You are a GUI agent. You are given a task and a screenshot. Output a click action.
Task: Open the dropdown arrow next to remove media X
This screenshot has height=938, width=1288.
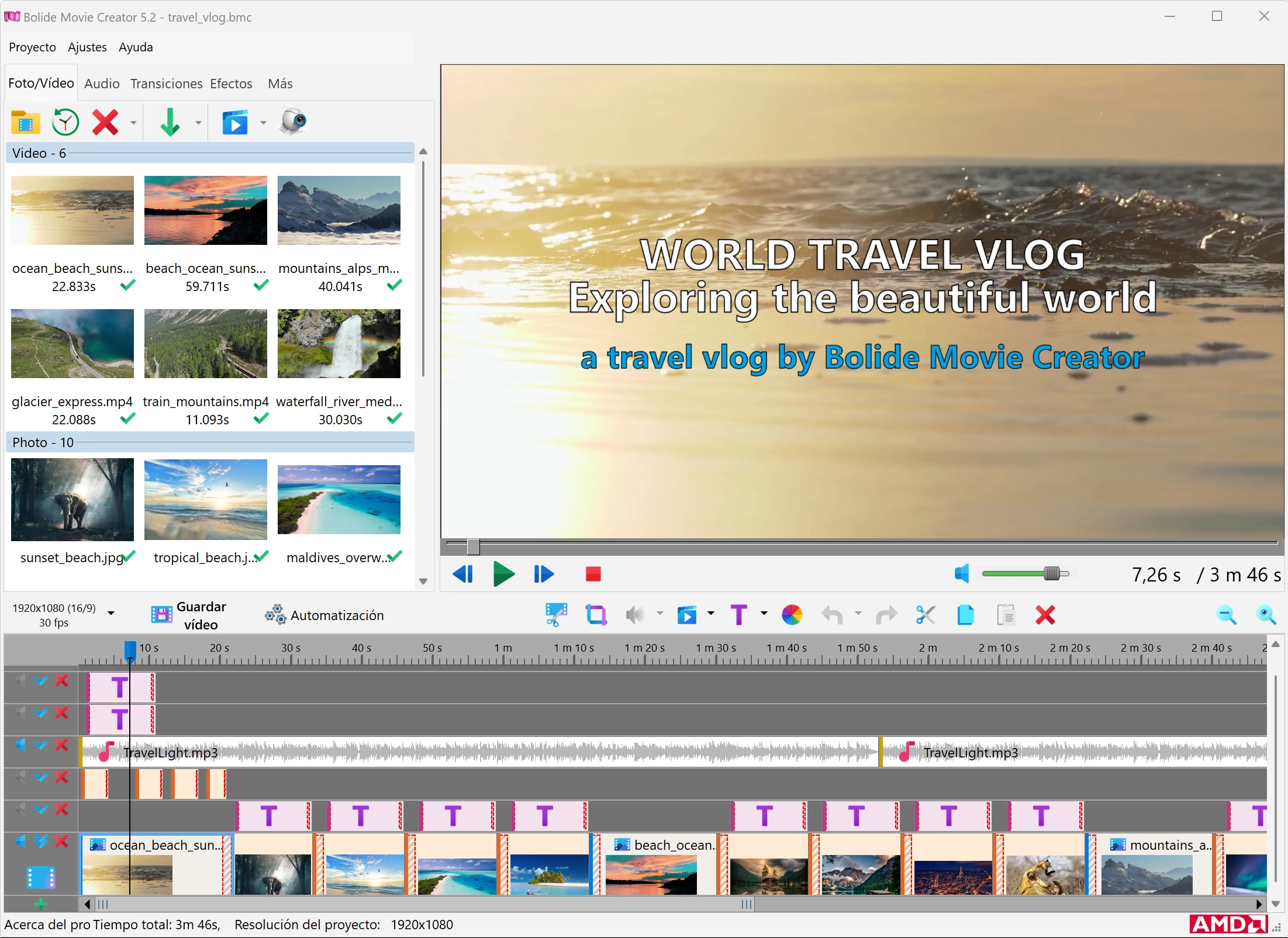pos(133,123)
